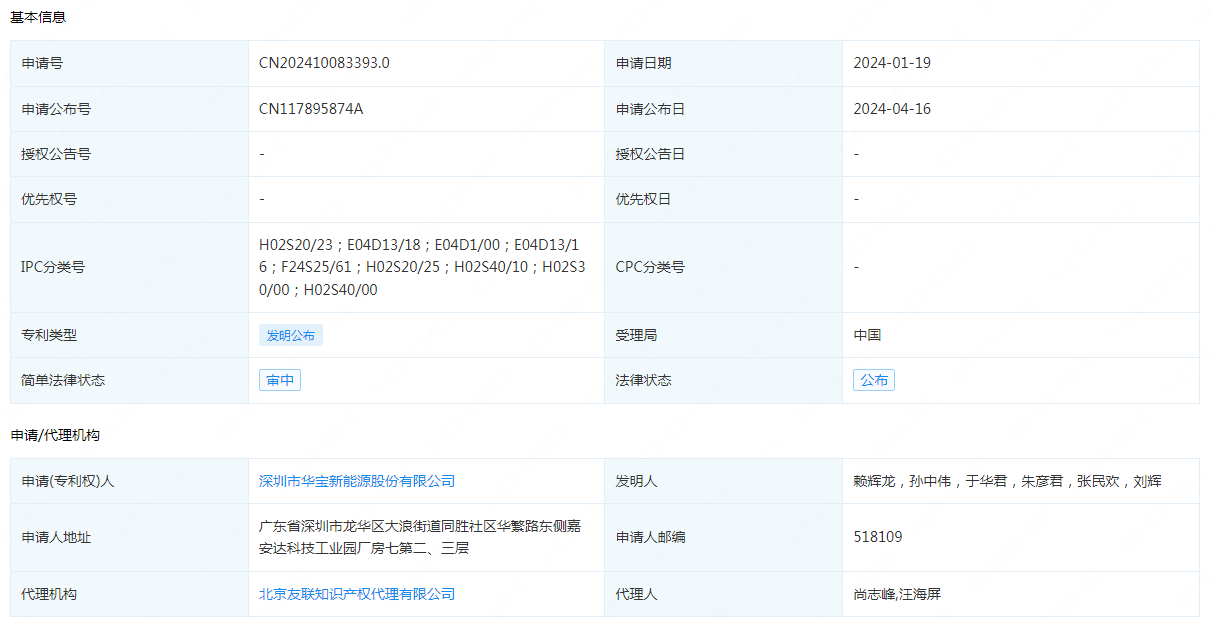Screen dimensions: 1211x624
Task: Click the 发明公布 patent type tag
Action: coord(291,335)
